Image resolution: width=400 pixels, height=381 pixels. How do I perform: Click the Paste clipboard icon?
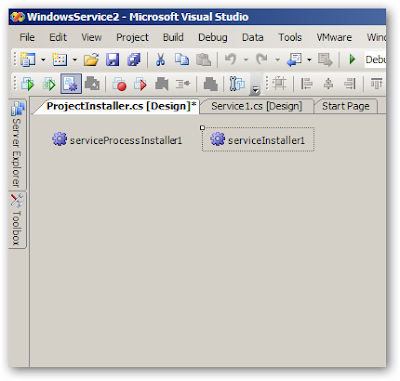point(203,60)
